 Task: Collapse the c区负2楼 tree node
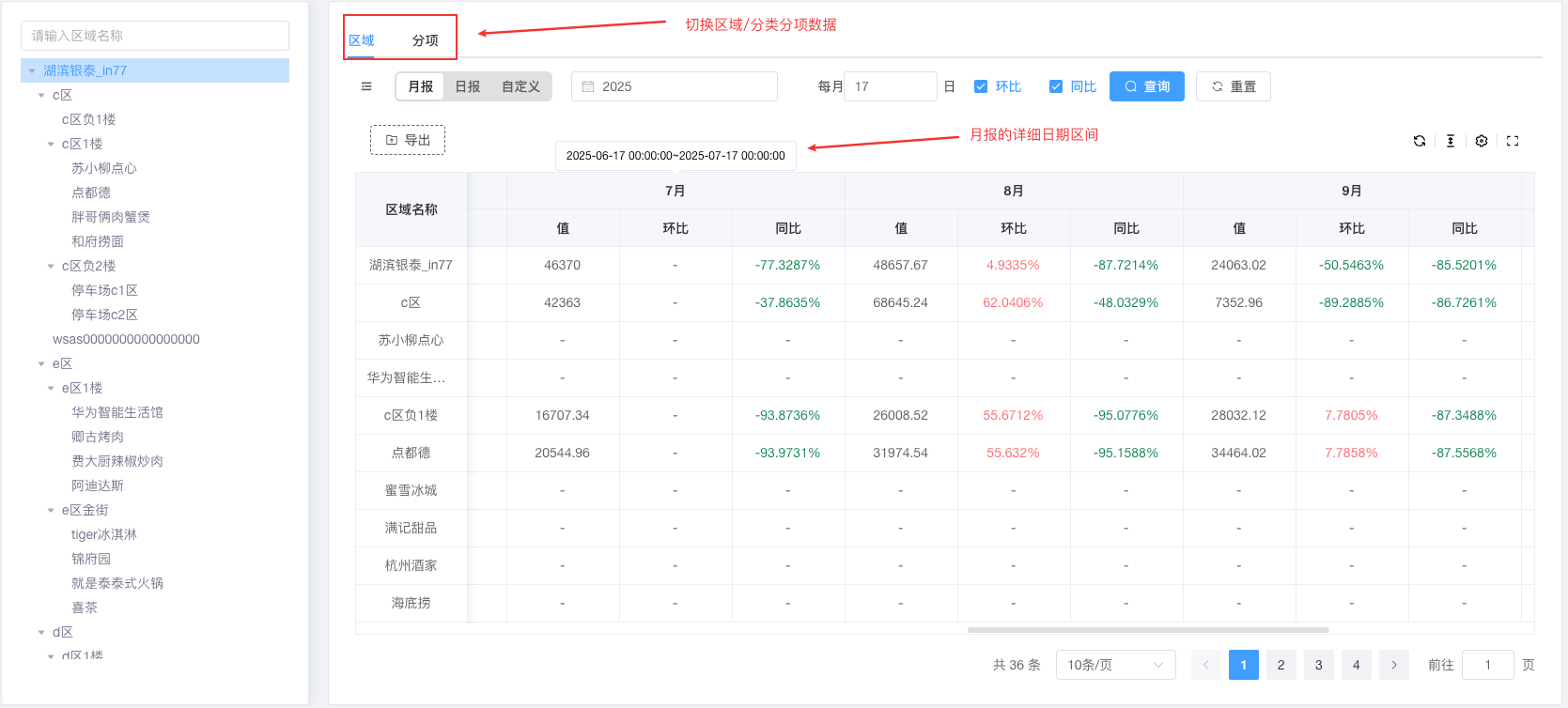tap(51, 266)
